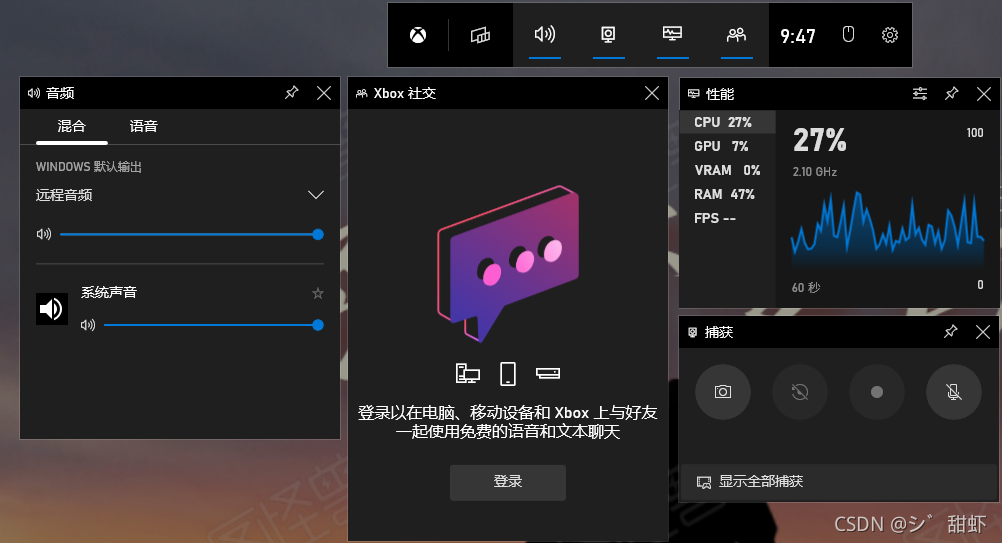Start recording with the record button
1002x543 pixels.
click(x=877, y=392)
